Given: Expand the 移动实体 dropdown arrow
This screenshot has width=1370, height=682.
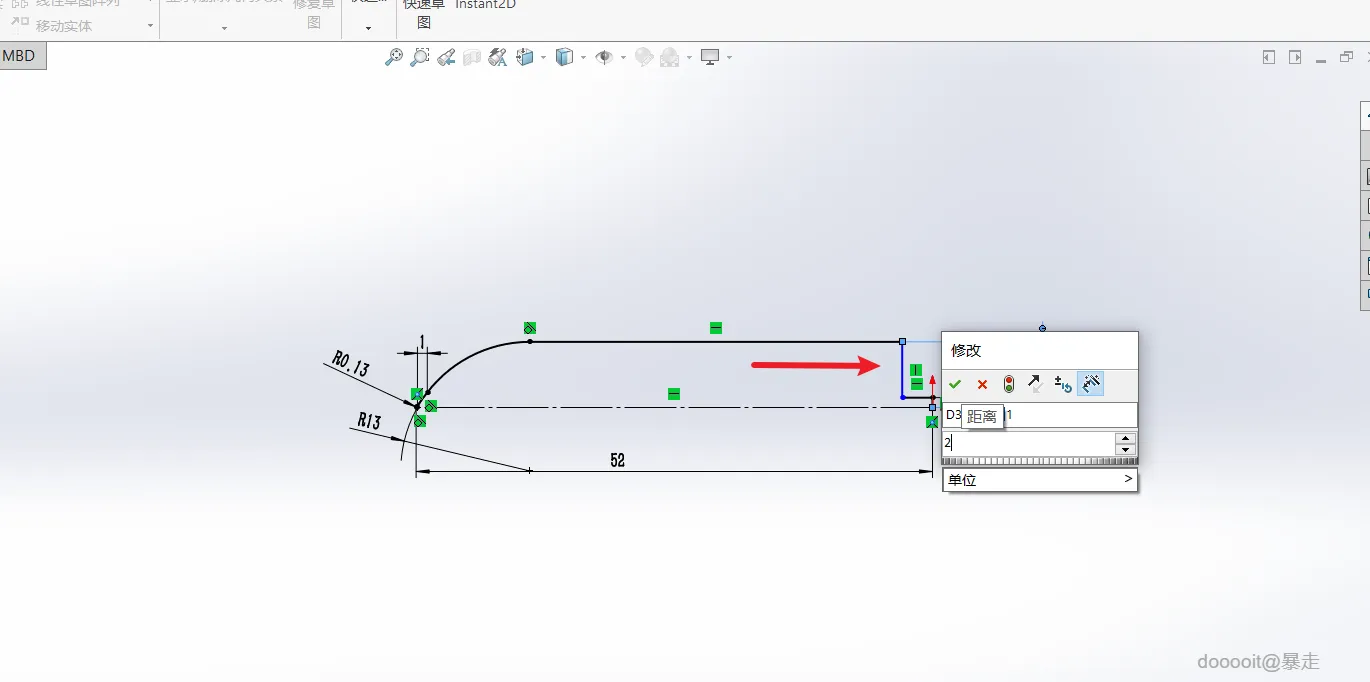Looking at the screenshot, I should (x=150, y=26).
